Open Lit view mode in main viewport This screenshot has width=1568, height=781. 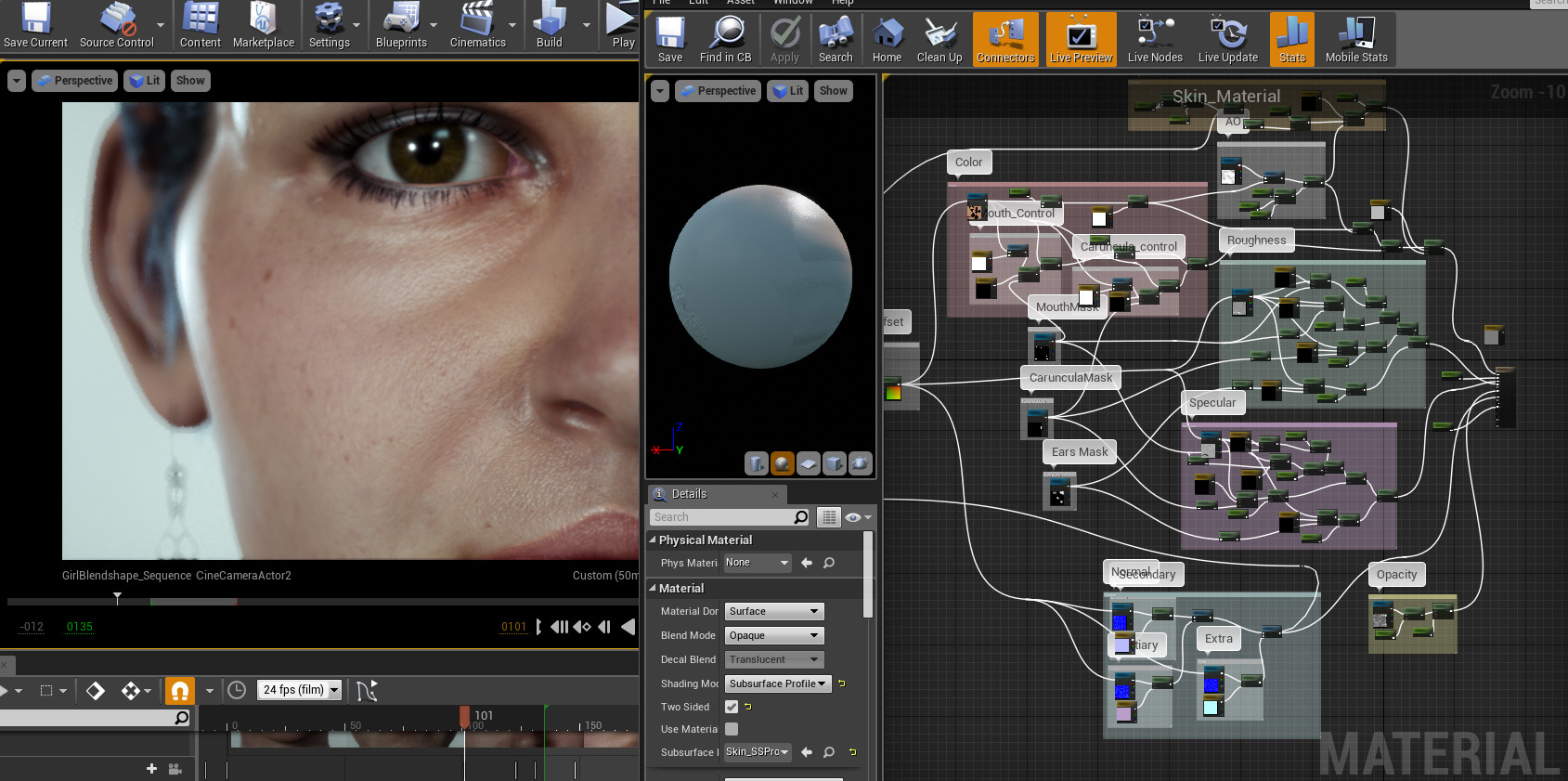[144, 81]
